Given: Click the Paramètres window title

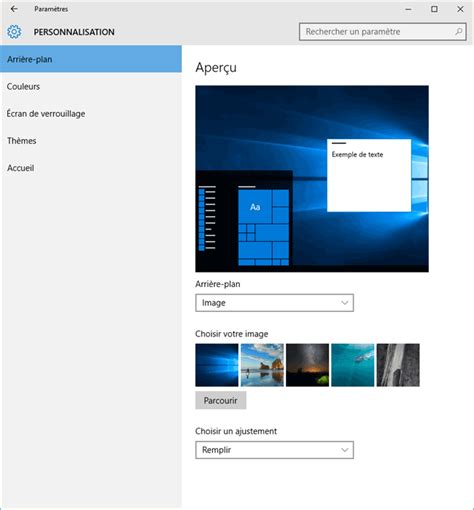Looking at the screenshot, I should click(51, 9).
